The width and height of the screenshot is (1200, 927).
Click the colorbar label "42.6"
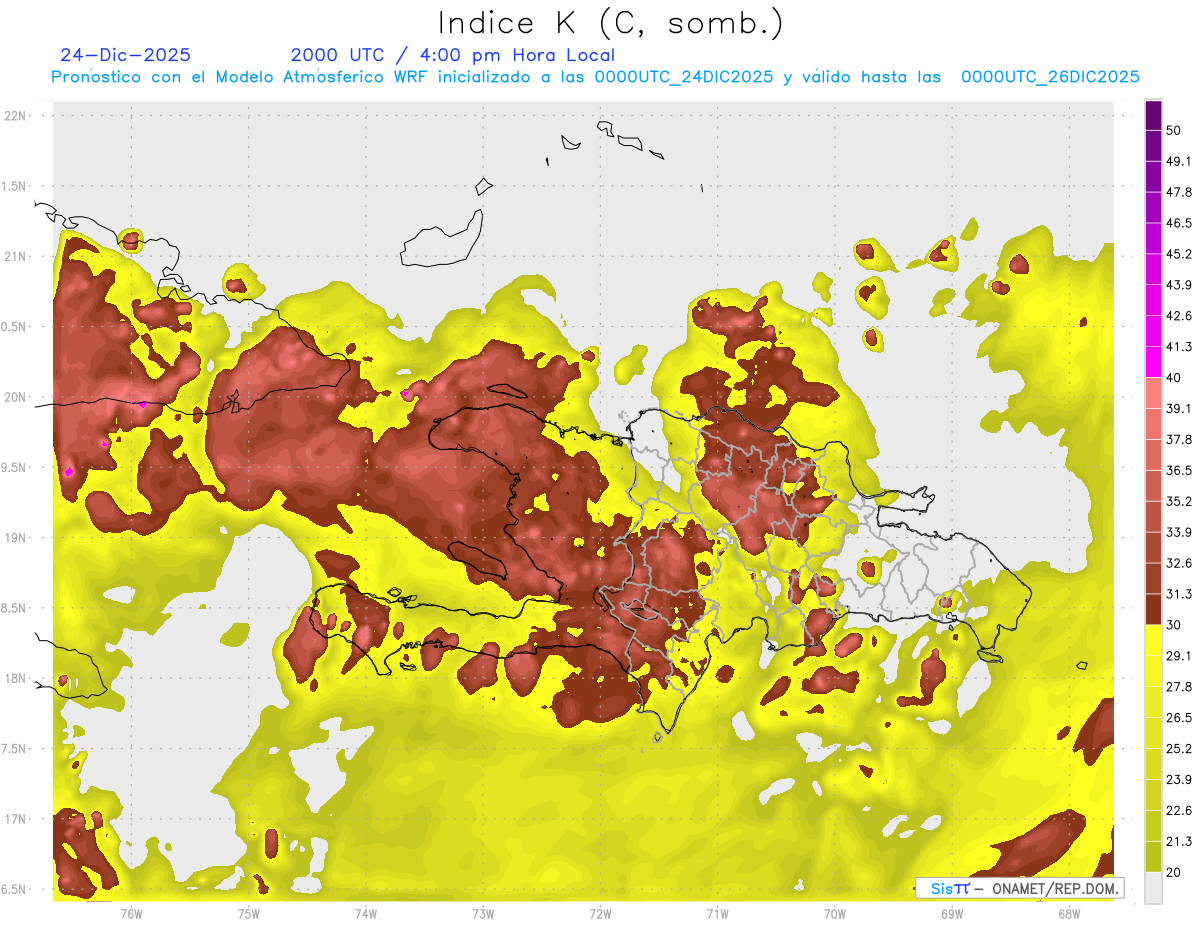(1179, 316)
